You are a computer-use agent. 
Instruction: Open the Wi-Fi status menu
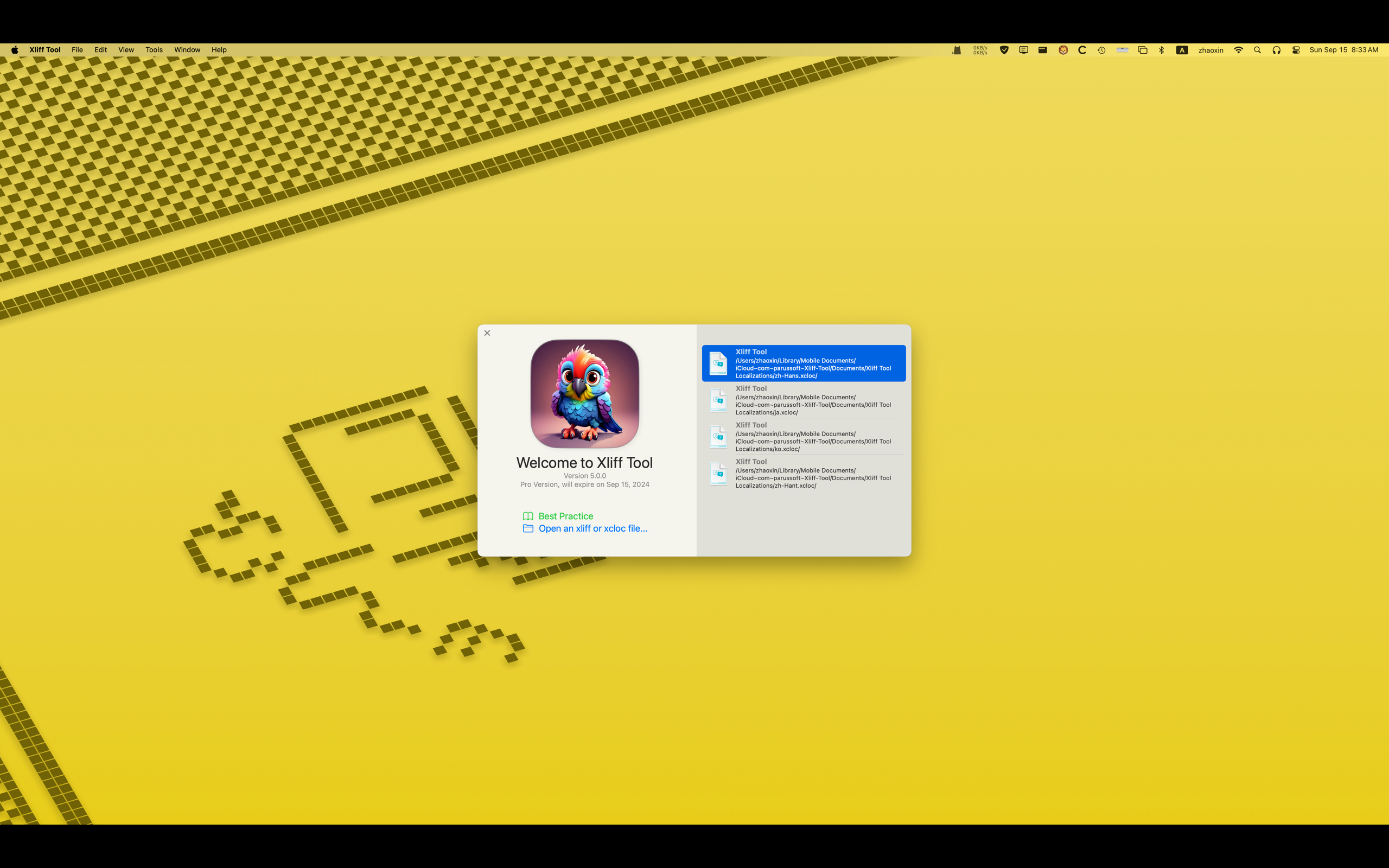1239,50
